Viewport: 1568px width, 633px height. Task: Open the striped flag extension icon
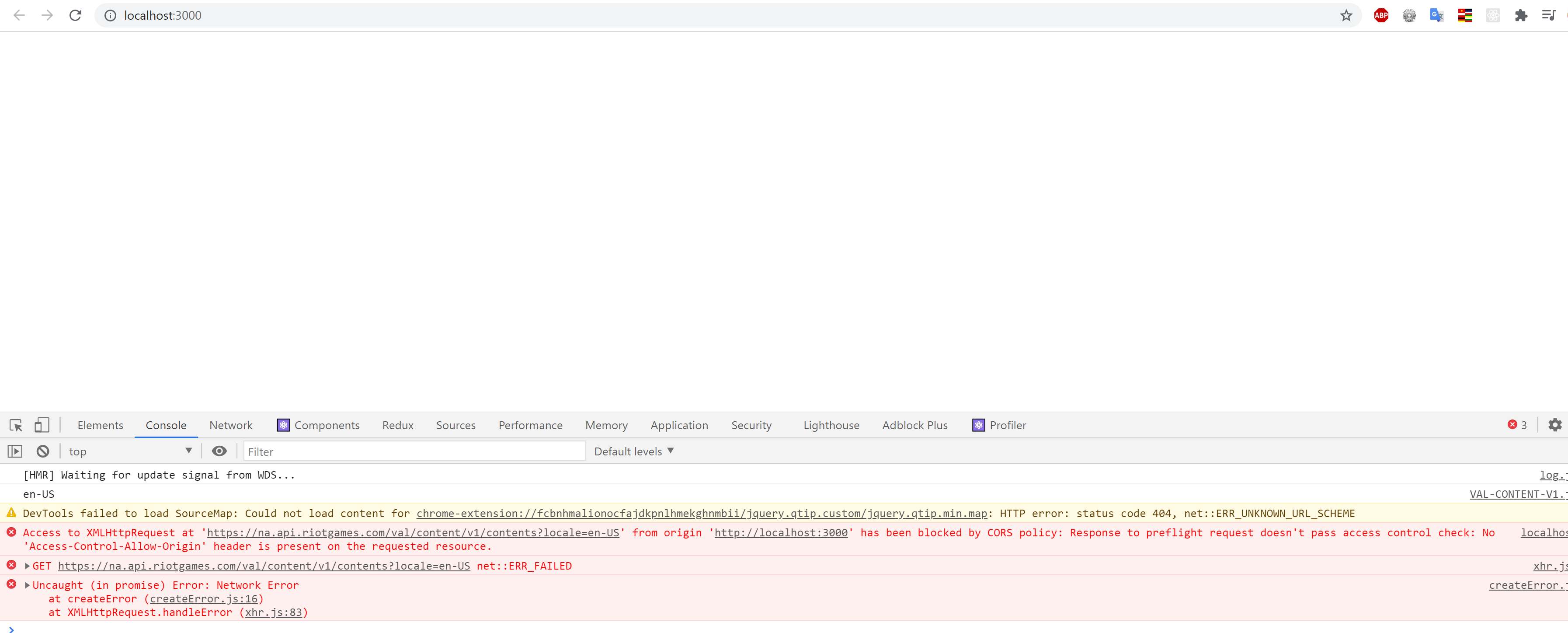pyautogui.click(x=1464, y=15)
